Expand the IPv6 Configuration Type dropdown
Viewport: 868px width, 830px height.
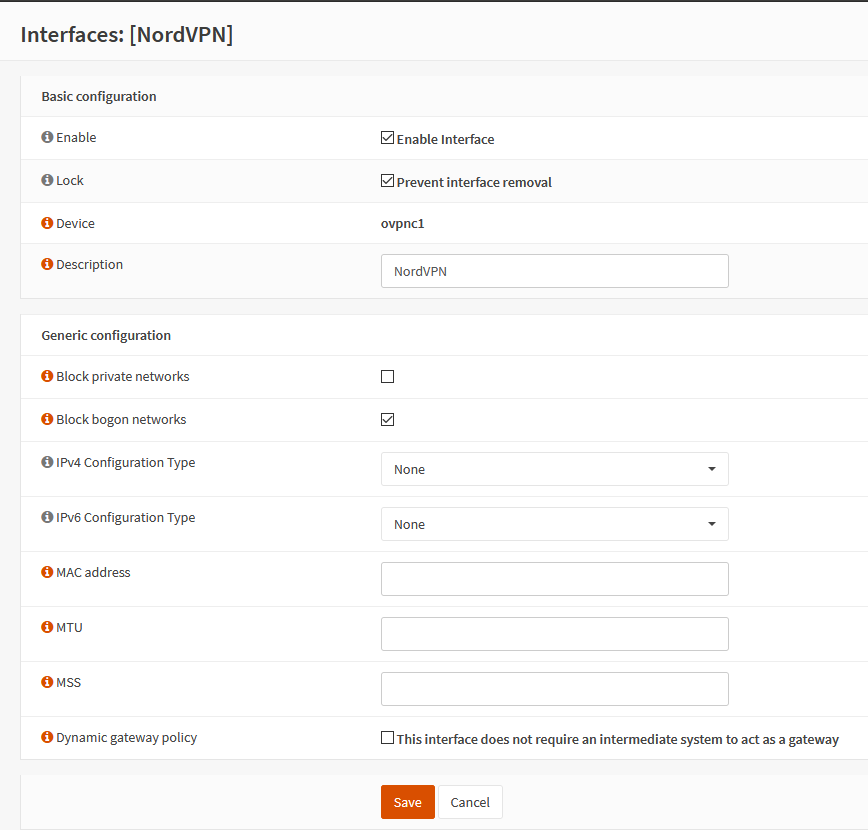pos(554,524)
